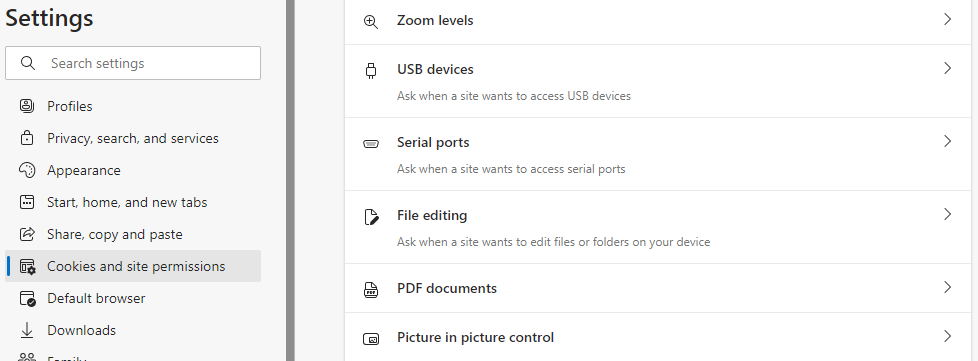
Task: Open the USB devices permission page
Action: click(x=657, y=81)
